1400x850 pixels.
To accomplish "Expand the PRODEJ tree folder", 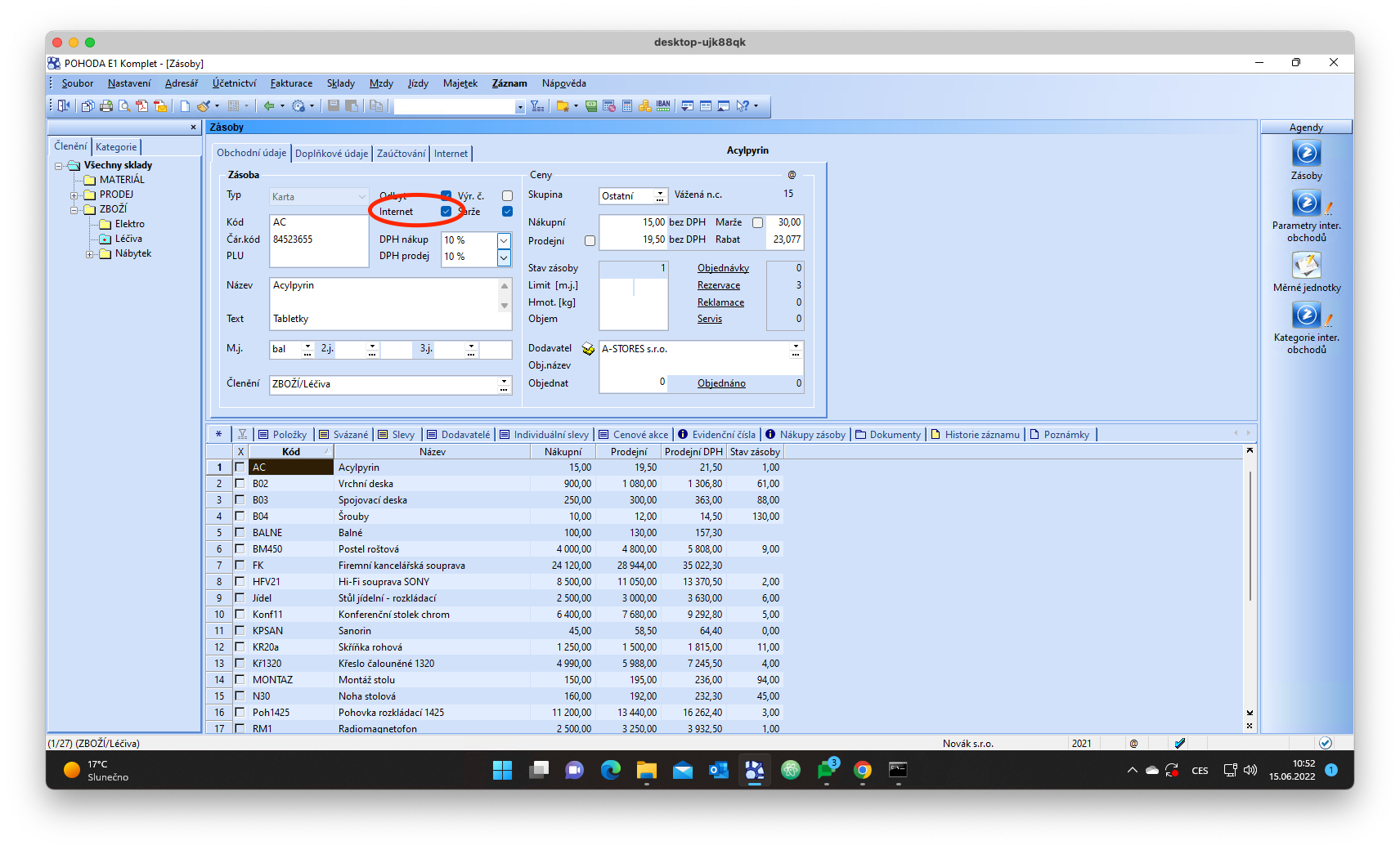I will tap(74, 195).
